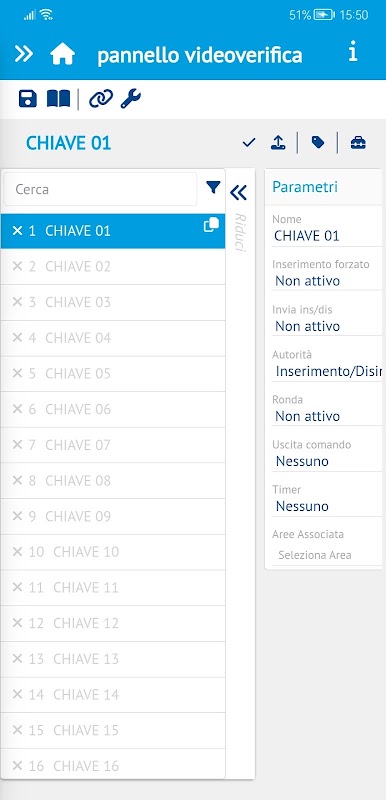This screenshot has height=800, width=386.
Task: Expand the side menu double-arrow
Action: (x=23, y=54)
